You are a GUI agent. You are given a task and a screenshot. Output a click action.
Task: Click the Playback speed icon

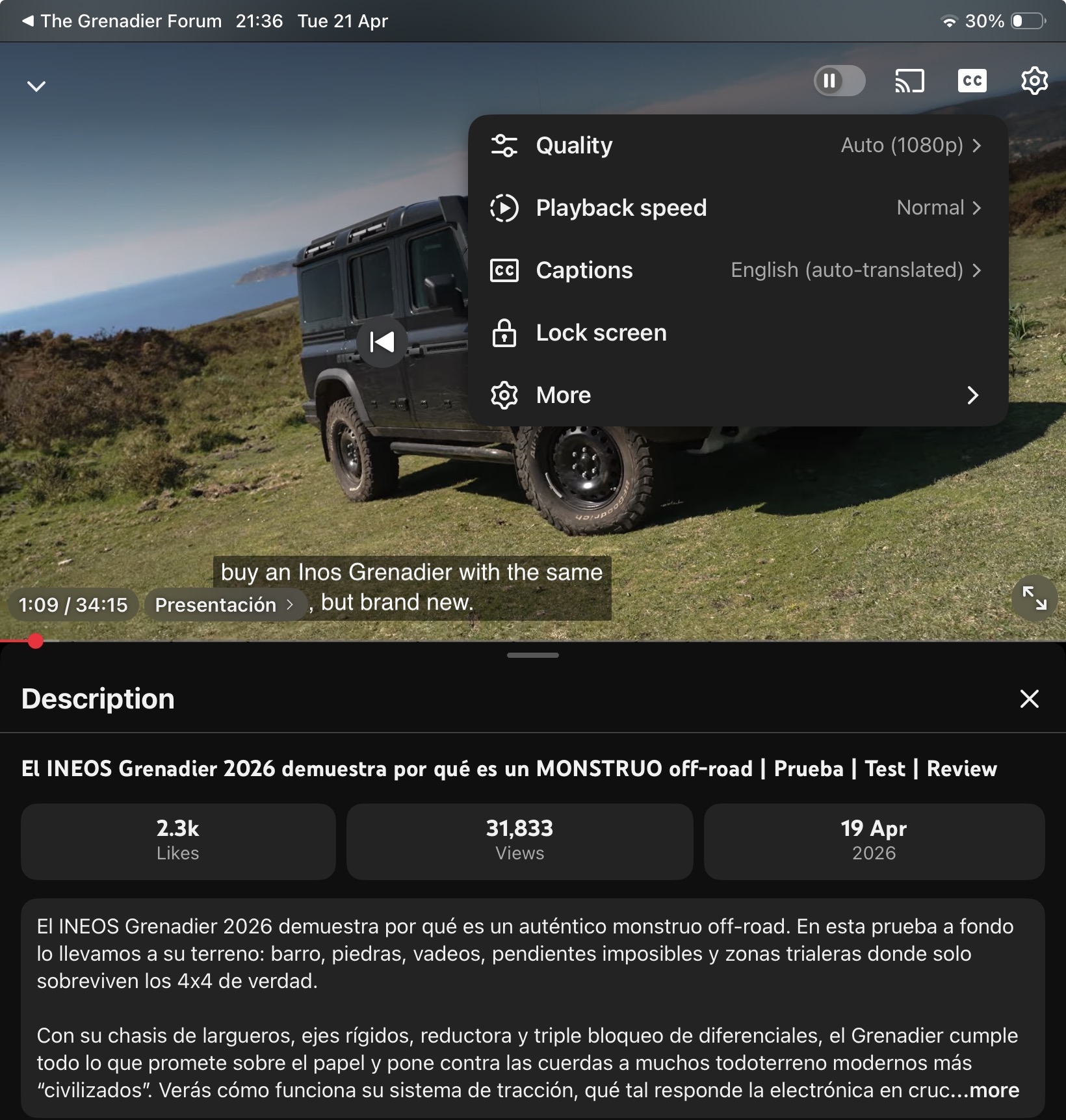(x=504, y=208)
